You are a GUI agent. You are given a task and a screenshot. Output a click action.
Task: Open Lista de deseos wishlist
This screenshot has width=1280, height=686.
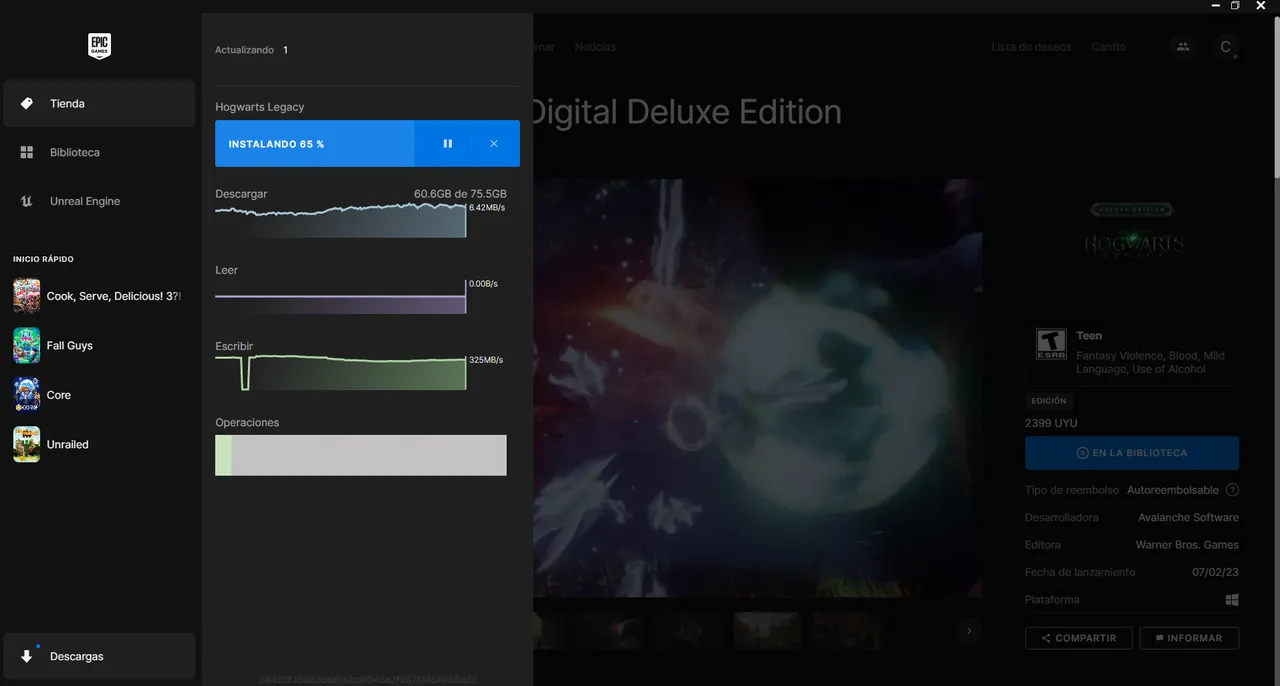pos(1031,47)
